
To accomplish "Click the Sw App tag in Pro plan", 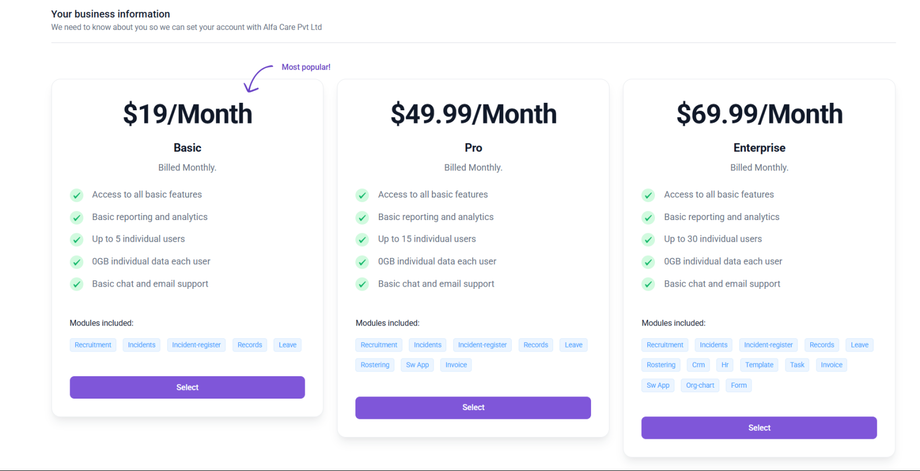I will 417,365.
